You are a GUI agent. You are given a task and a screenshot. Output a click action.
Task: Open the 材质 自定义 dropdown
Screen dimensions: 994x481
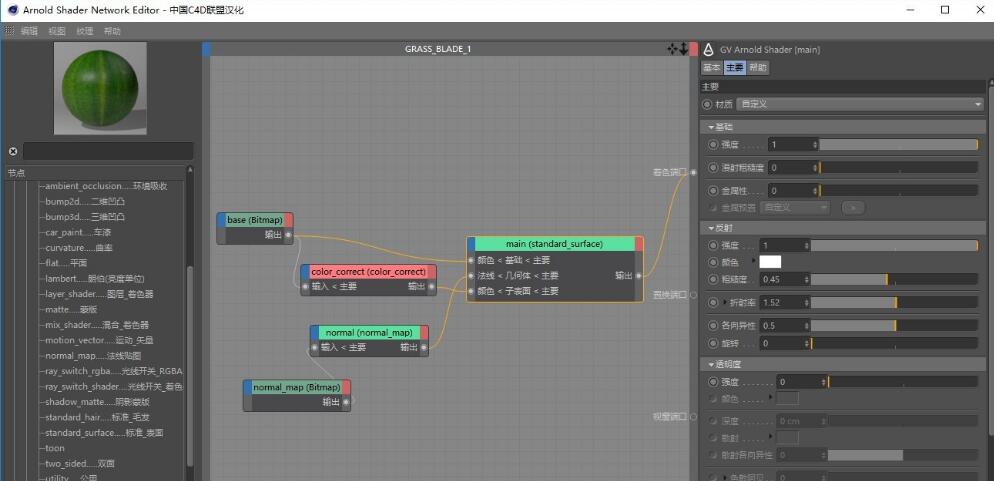[861, 104]
